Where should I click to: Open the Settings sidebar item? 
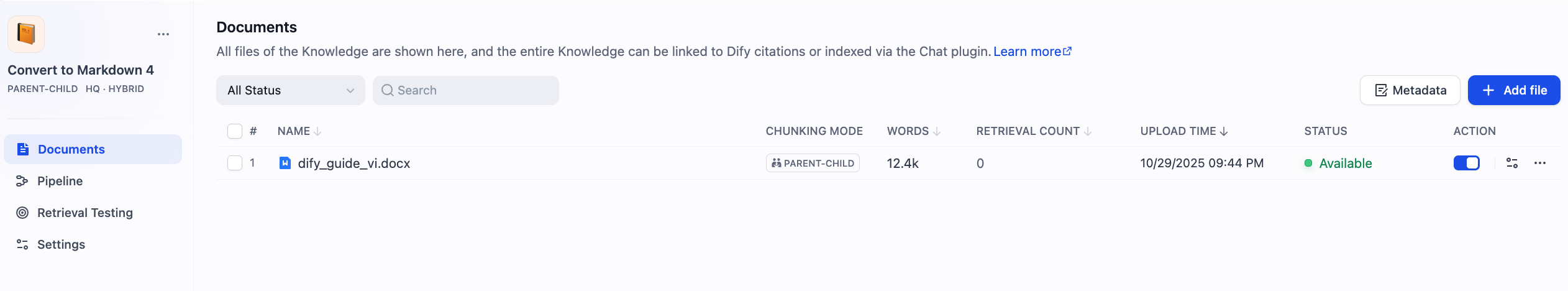click(61, 244)
